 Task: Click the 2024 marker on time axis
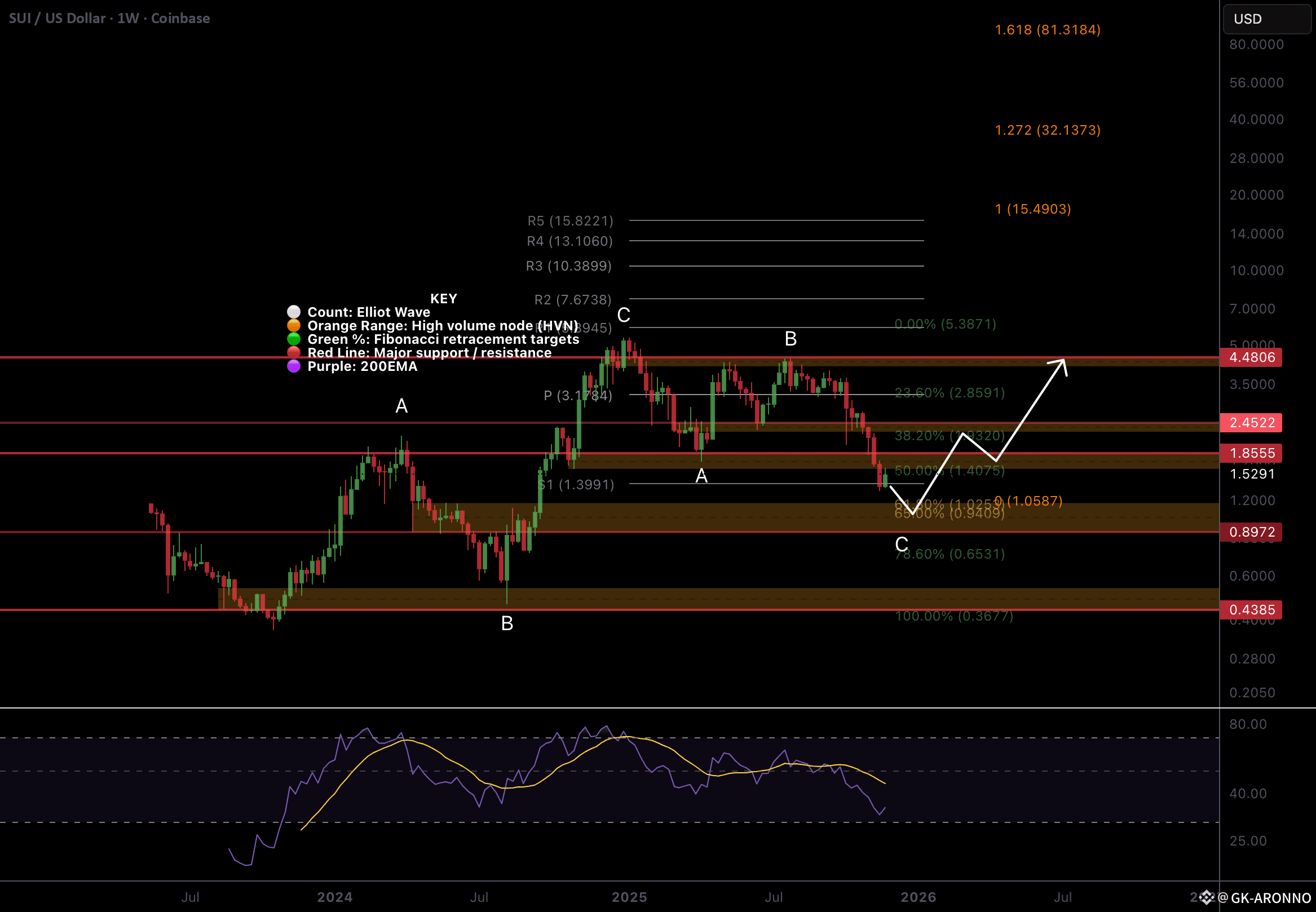(x=334, y=897)
